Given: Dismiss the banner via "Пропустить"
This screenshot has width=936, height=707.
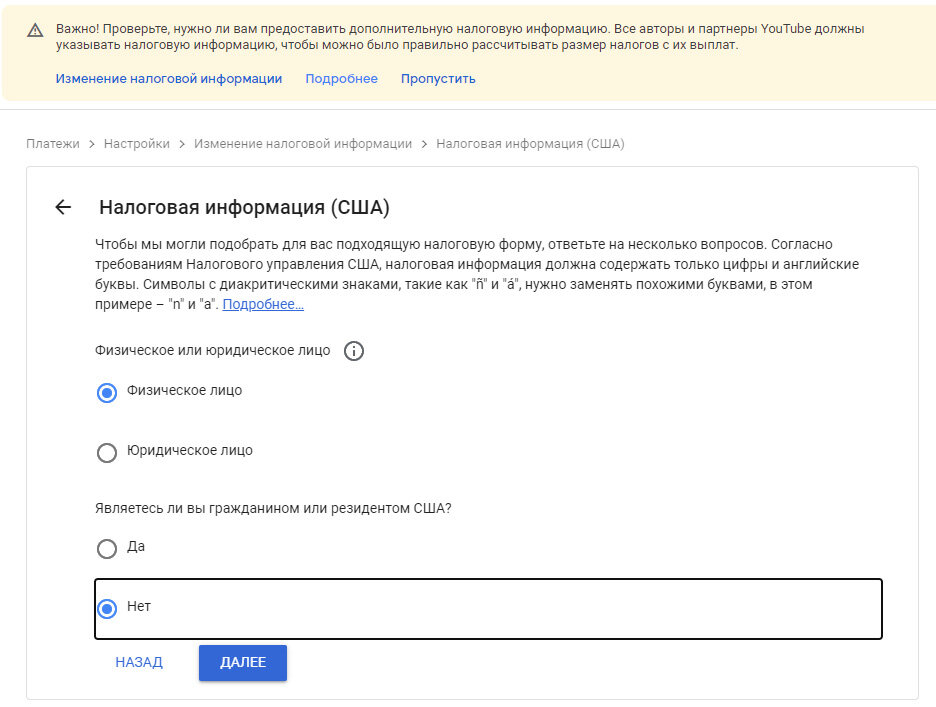Looking at the screenshot, I should (x=437, y=78).
